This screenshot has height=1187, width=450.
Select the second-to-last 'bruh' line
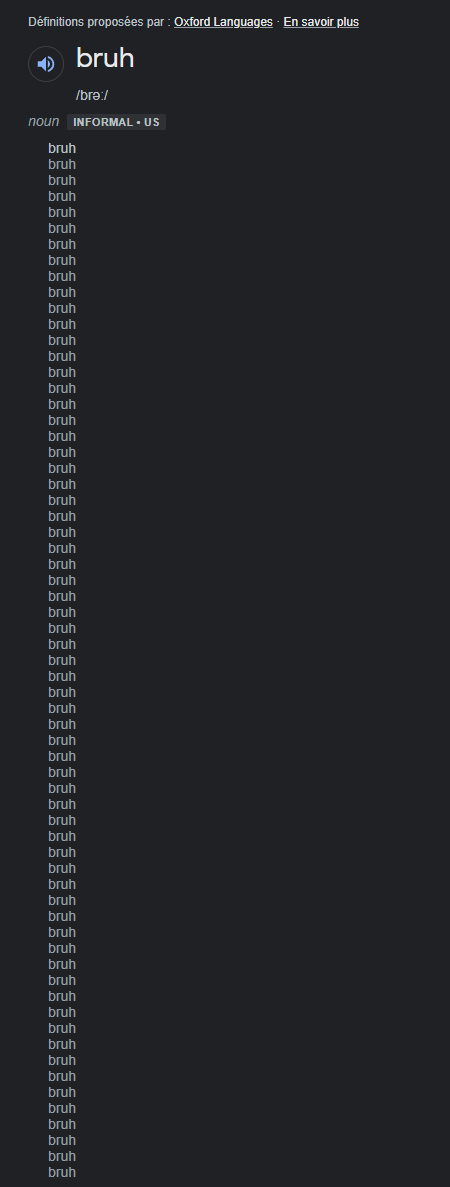click(62, 1156)
